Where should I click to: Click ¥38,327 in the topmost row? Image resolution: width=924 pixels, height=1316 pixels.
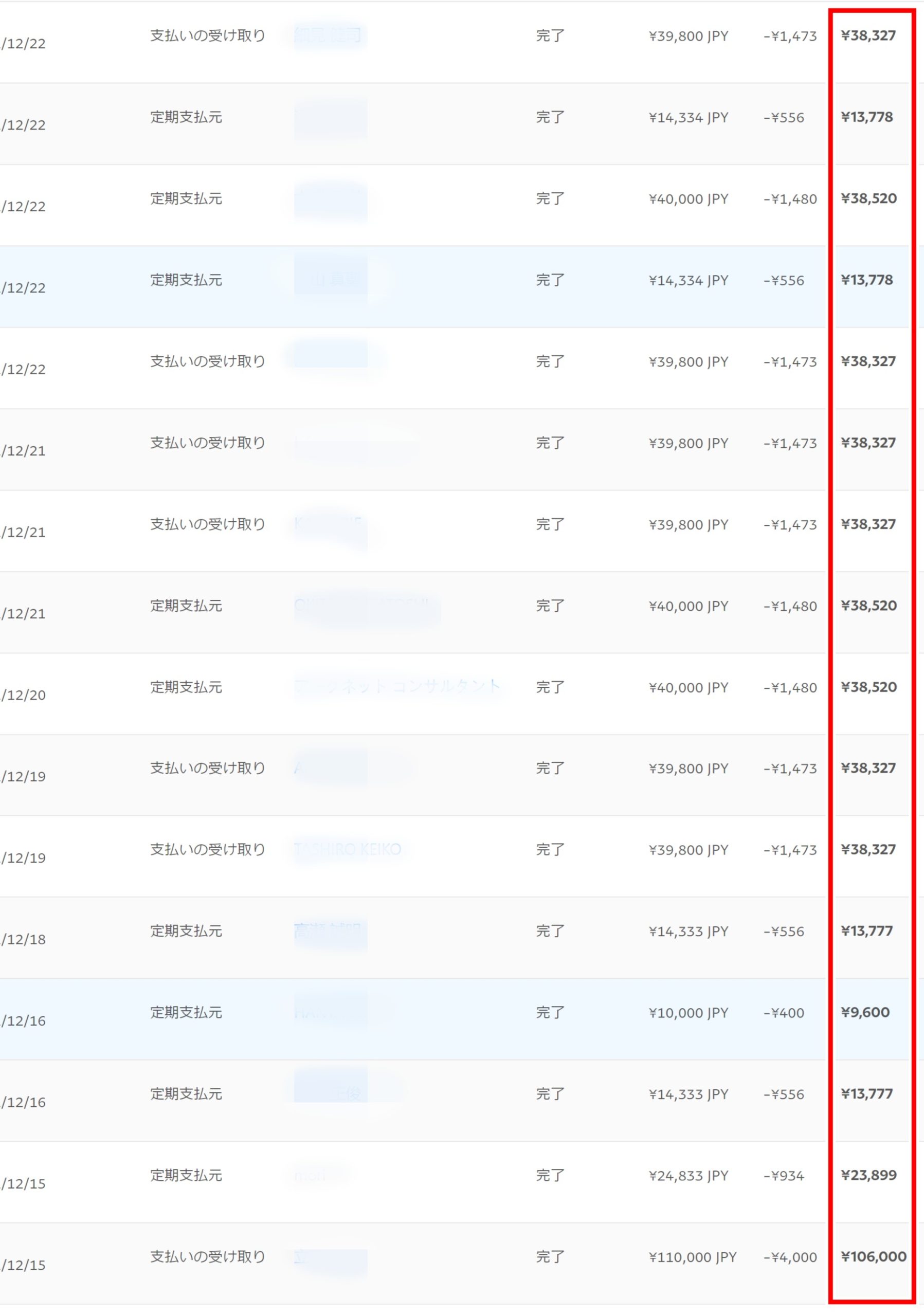pos(868,35)
